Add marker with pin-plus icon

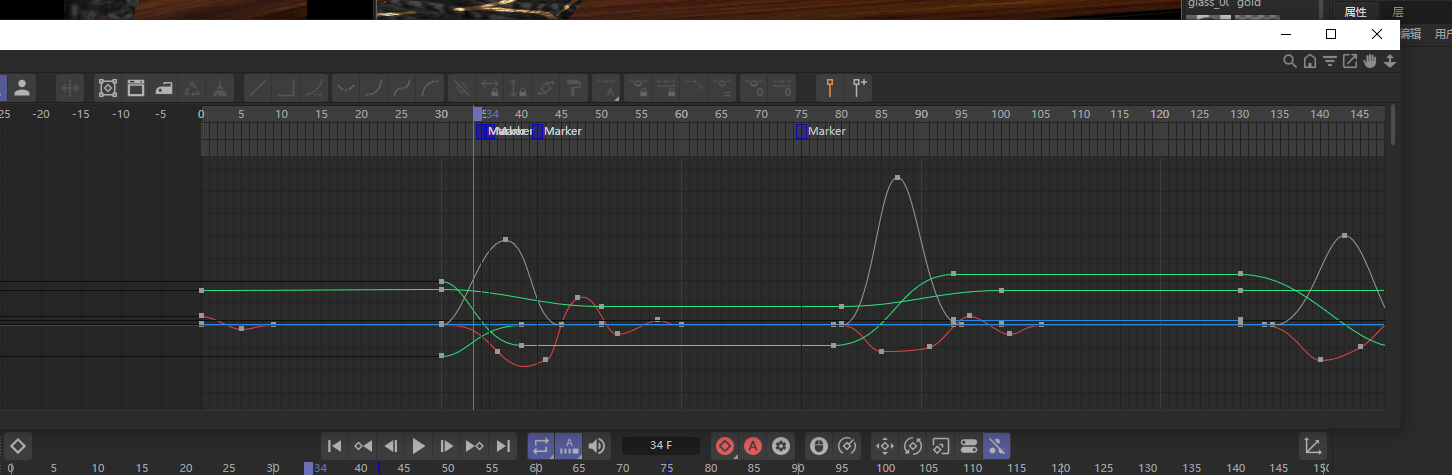pyautogui.click(x=859, y=87)
